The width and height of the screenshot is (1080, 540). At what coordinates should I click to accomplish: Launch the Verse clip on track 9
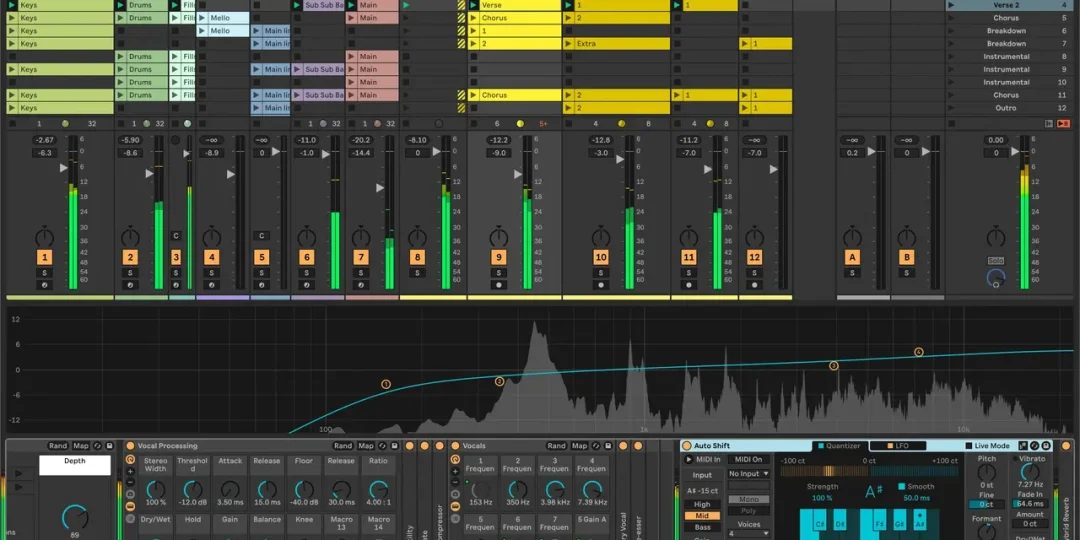[474, 5]
